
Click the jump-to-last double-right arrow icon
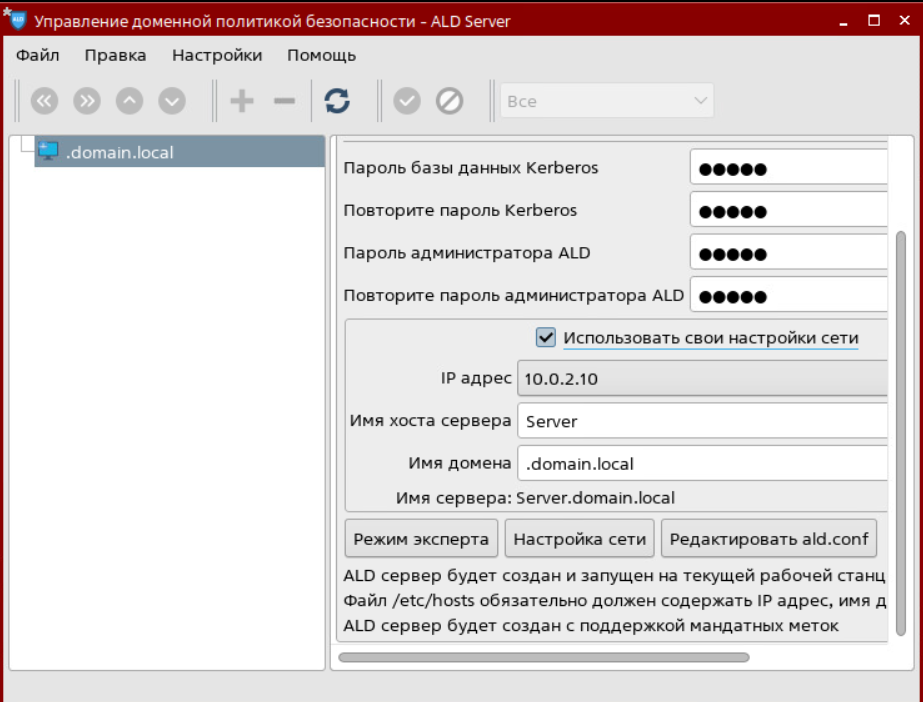tap(87, 101)
